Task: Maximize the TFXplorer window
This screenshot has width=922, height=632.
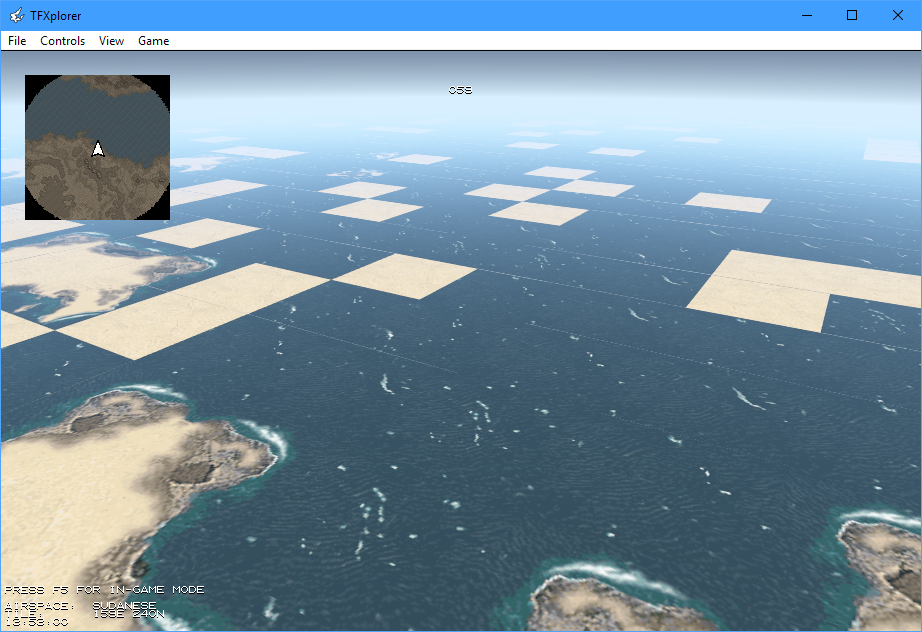Action: 852,15
